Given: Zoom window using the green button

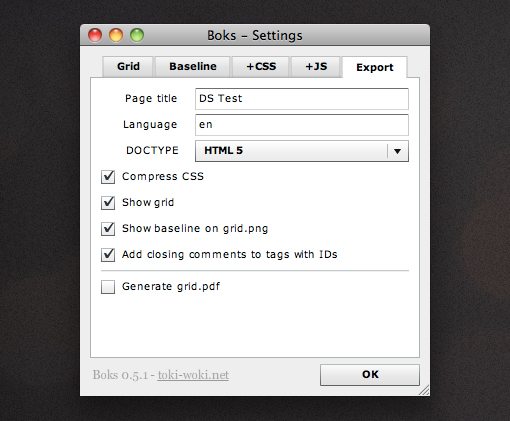Looking at the screenshot, I should point(137,35).
